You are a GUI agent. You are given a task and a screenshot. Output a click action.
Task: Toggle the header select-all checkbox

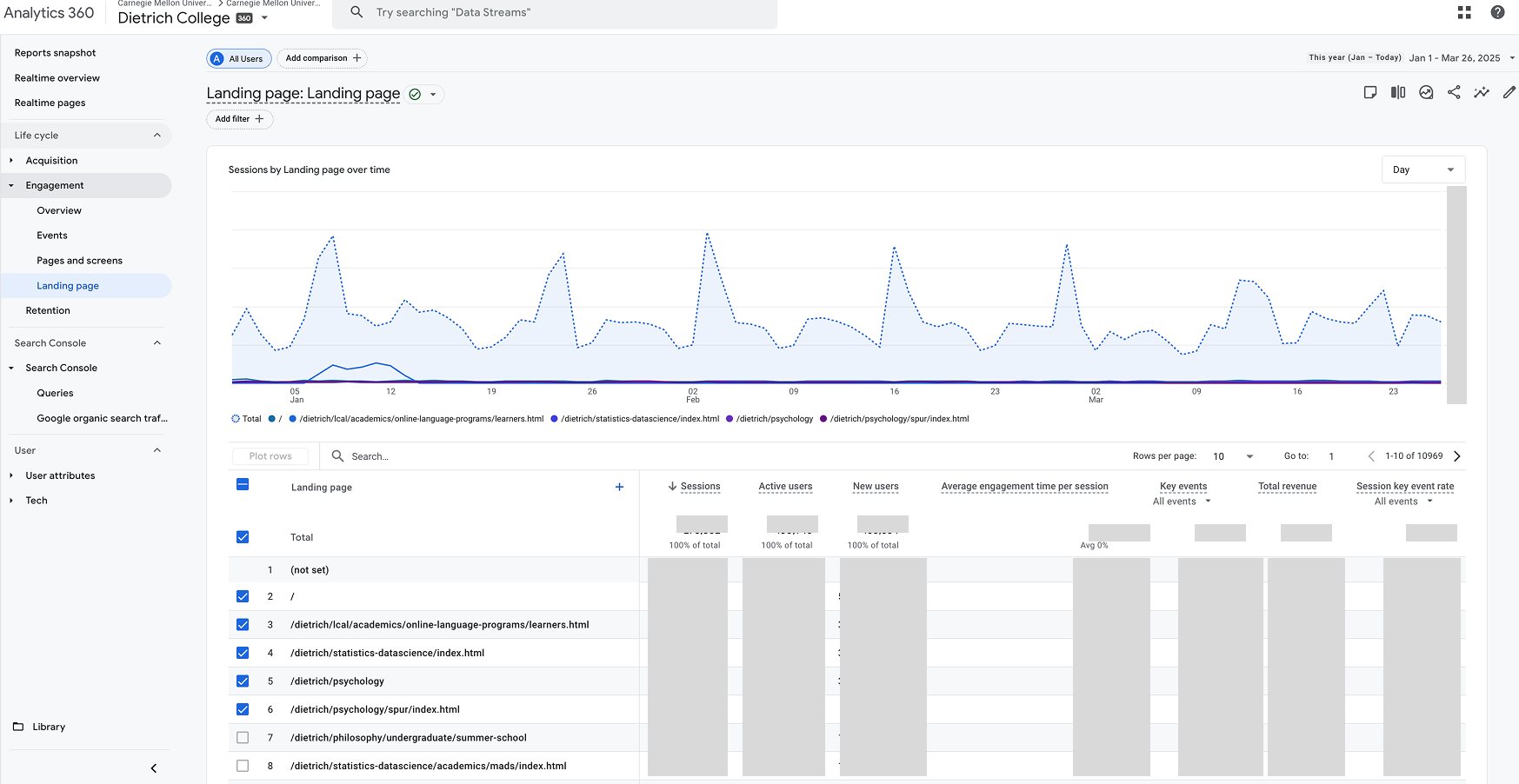pos(243,484)
